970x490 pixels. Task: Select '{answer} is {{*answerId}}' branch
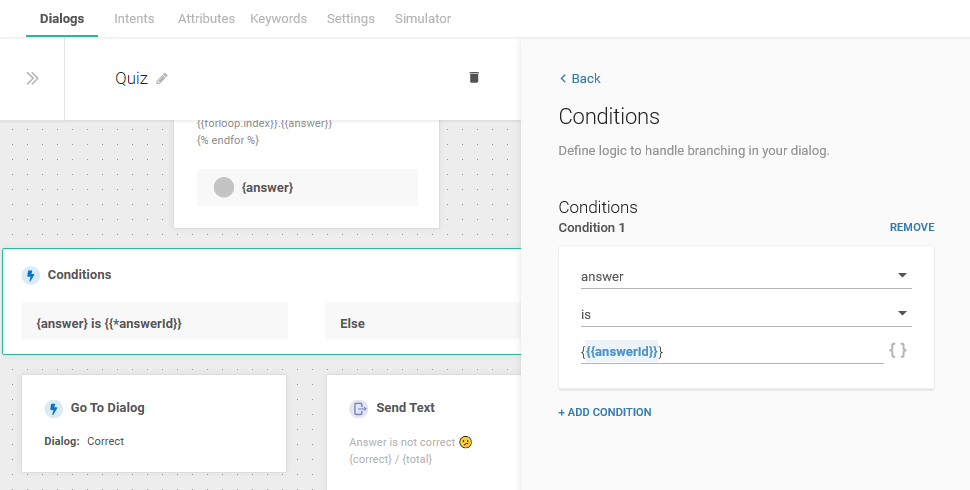[154, 323]
